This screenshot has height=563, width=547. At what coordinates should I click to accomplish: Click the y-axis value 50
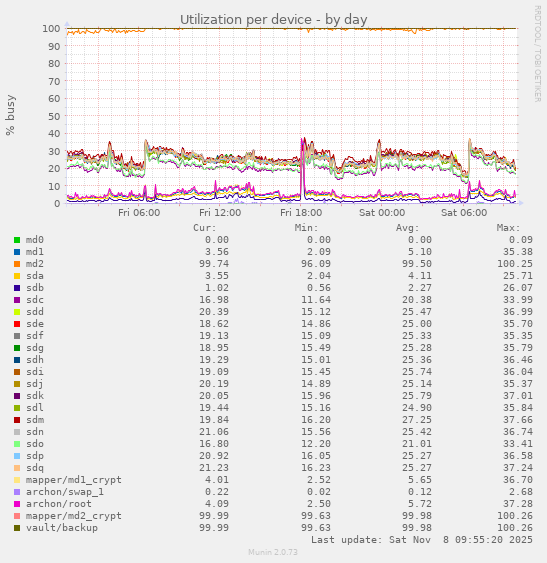54,116
